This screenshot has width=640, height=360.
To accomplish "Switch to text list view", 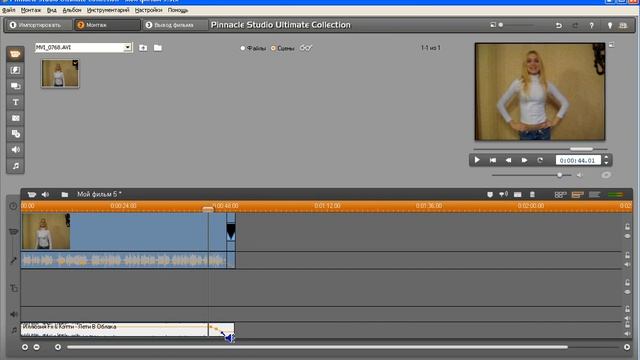I will tap(594, 195).
